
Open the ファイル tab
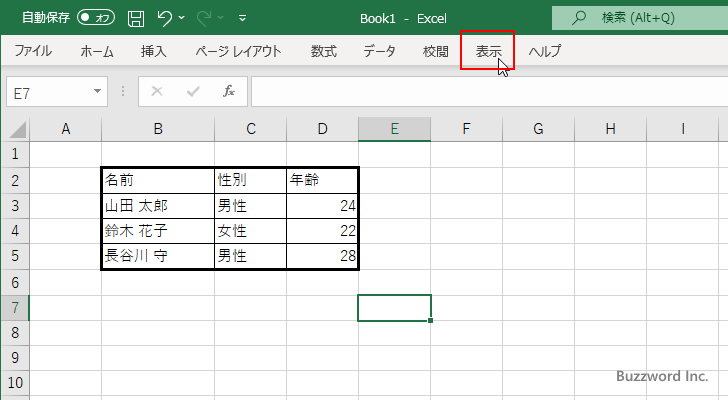(x=33, y=51)
